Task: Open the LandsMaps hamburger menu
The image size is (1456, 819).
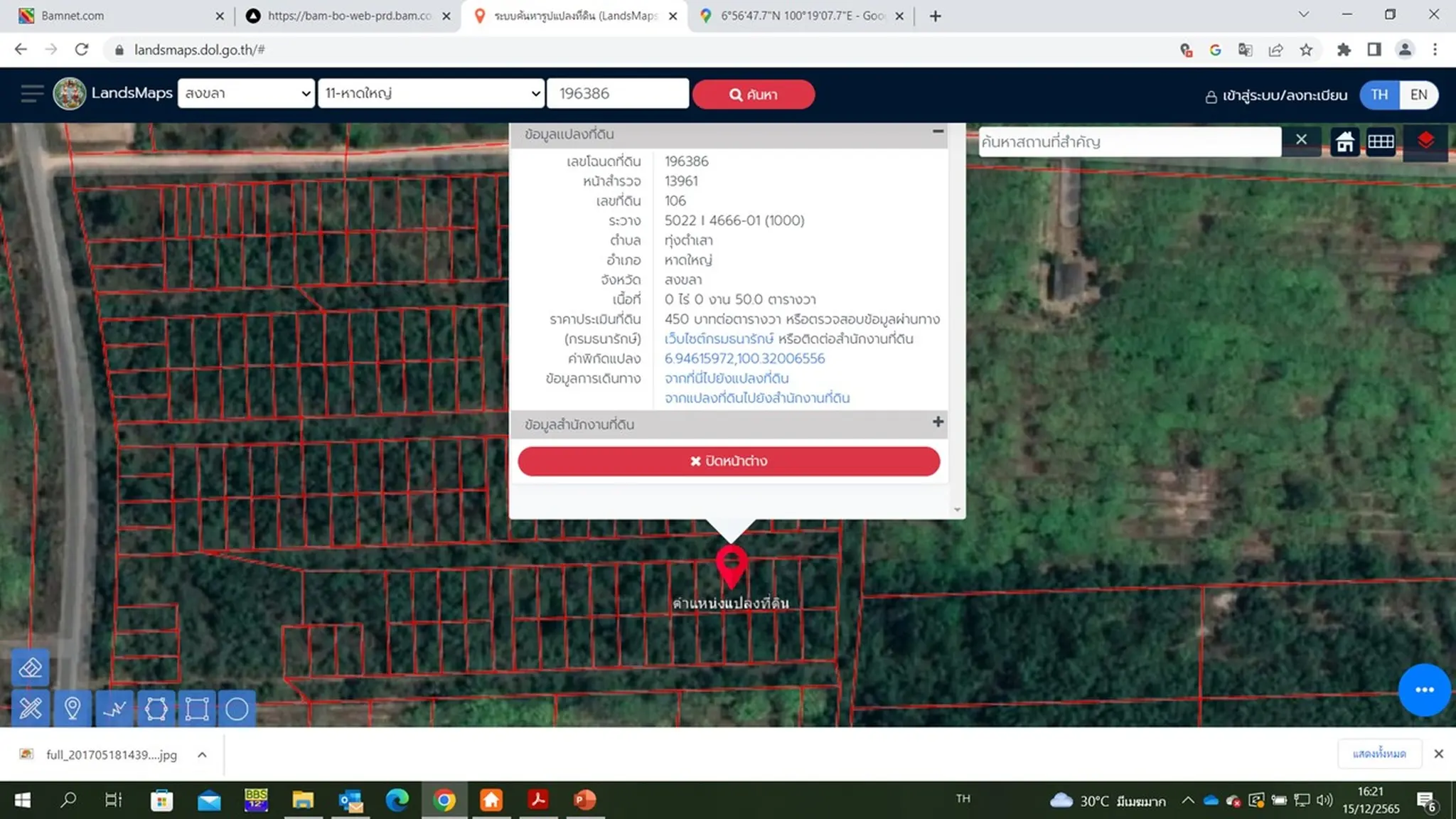Action: click(31, 94)
